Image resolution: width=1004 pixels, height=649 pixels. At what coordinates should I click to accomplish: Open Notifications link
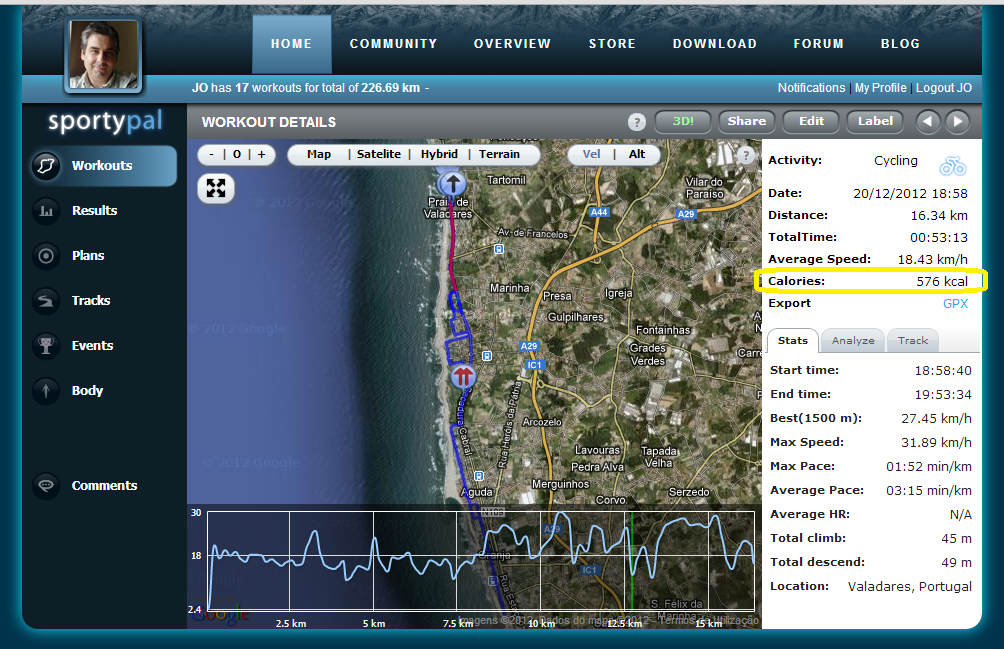tap(811, 88)
